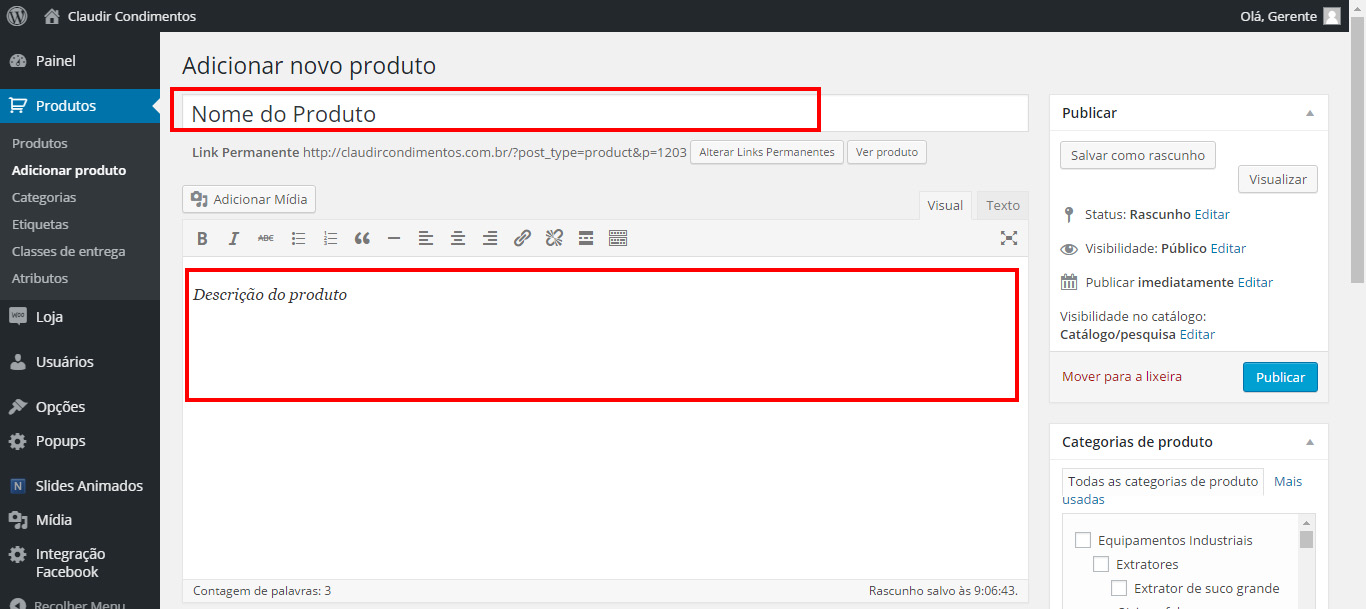This screenshot has width=1366, height=609.
Task: Collapse the Publicar panel
Action: tap(1309, 114)
